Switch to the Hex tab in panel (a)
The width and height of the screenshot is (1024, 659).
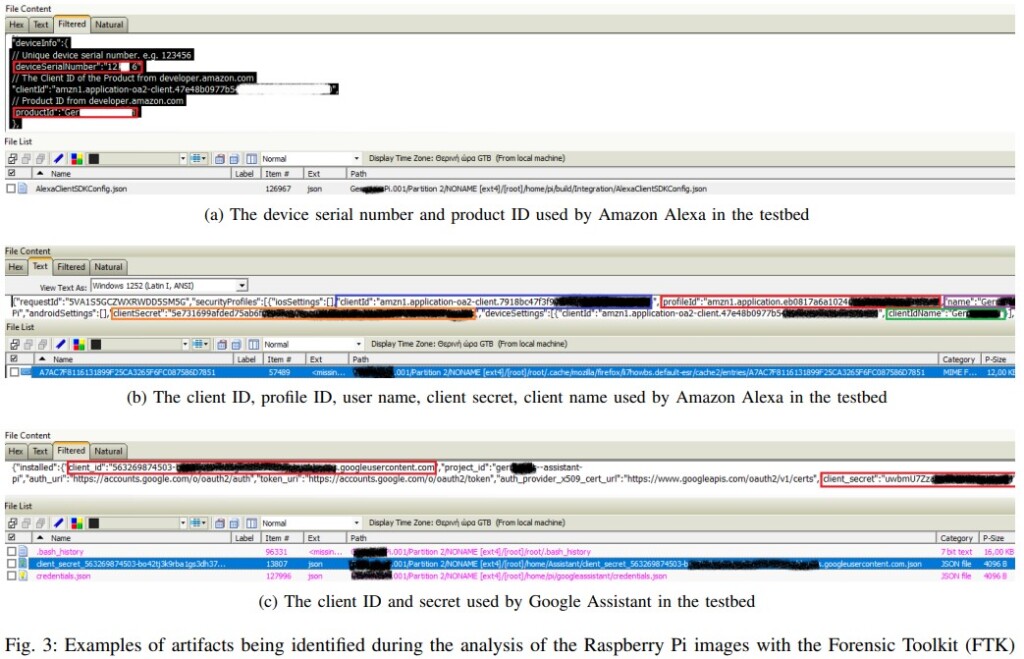(16, 25)
